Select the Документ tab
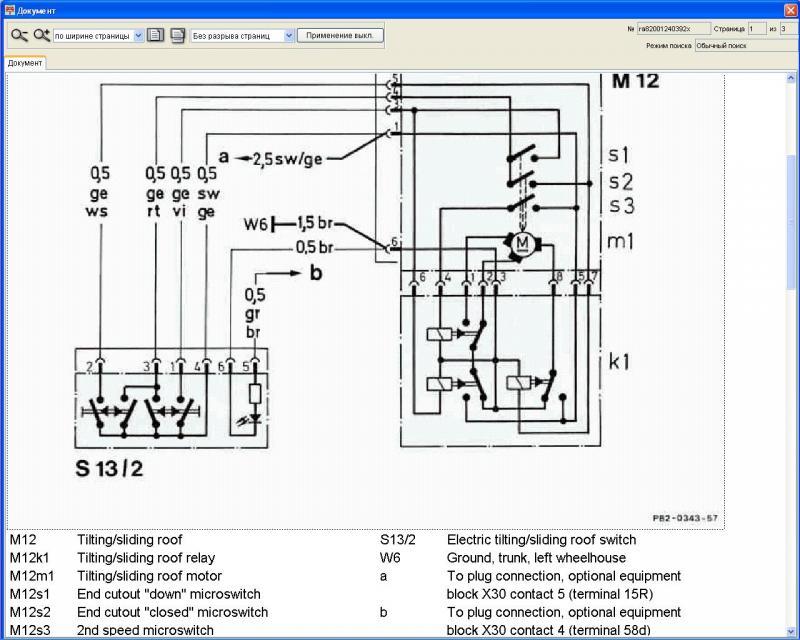 point(25,63)
